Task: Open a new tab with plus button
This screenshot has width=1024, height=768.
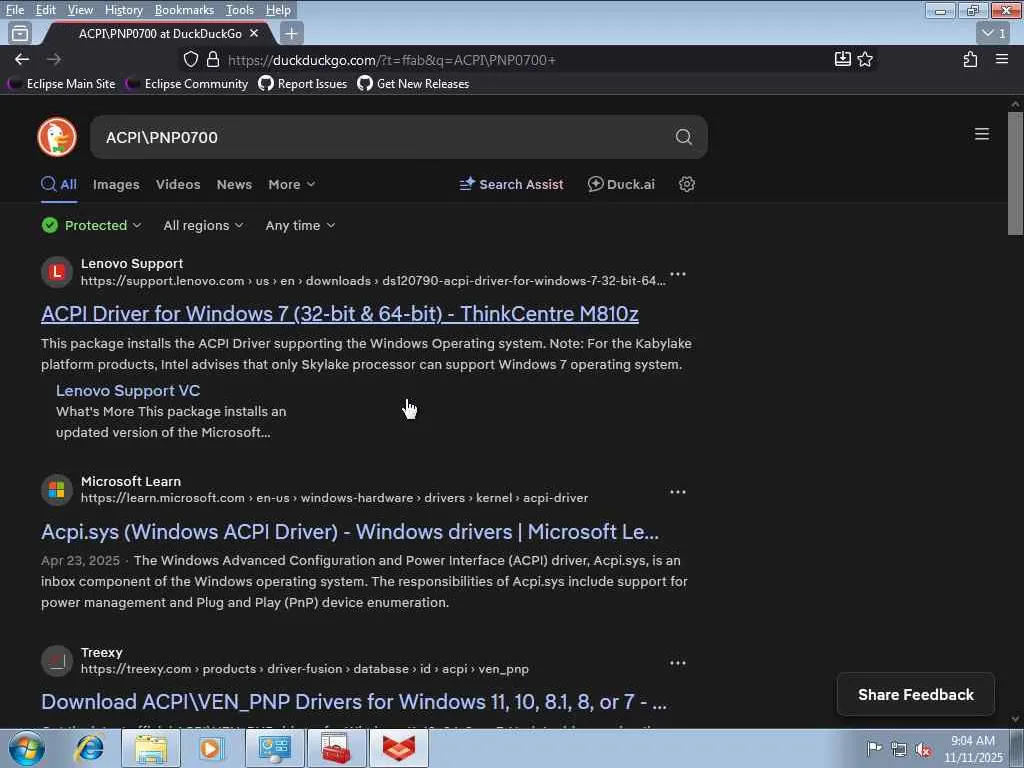Action: (291, 33)
